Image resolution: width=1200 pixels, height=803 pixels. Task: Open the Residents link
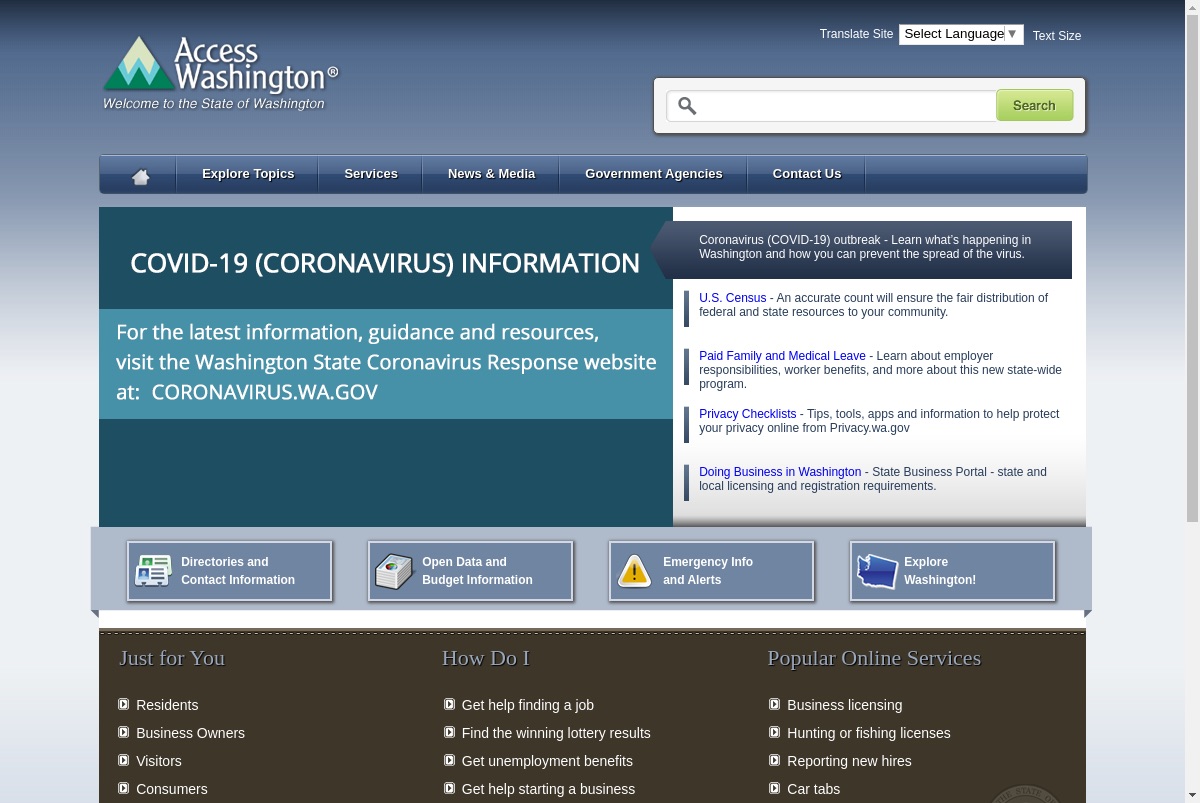pos(167,705)
